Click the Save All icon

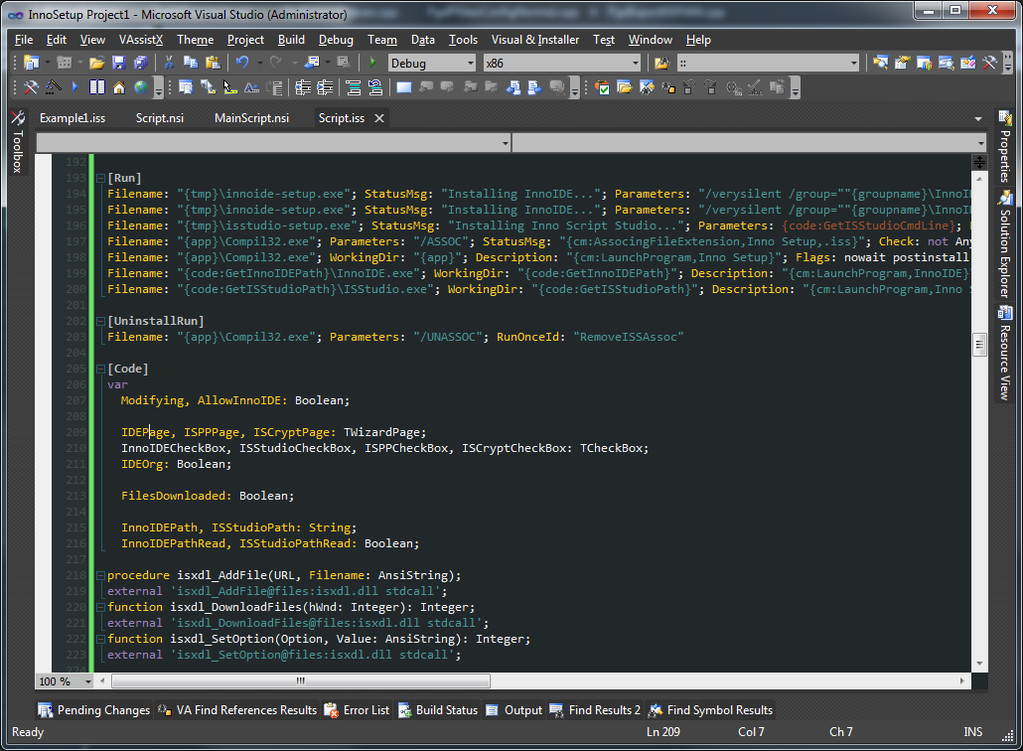click(140, 63)
